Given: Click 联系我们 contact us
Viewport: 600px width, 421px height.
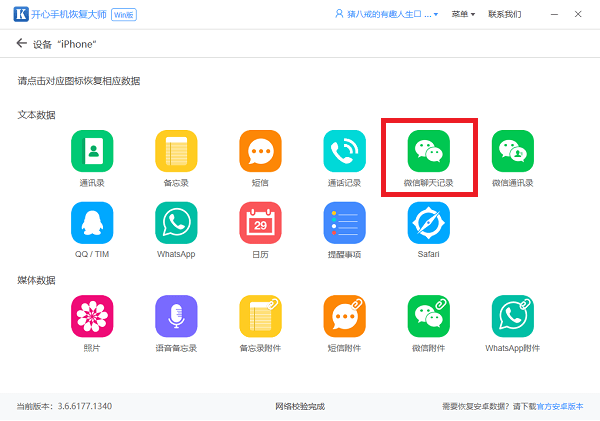Looking at the screenshot, I should [504, 14].
